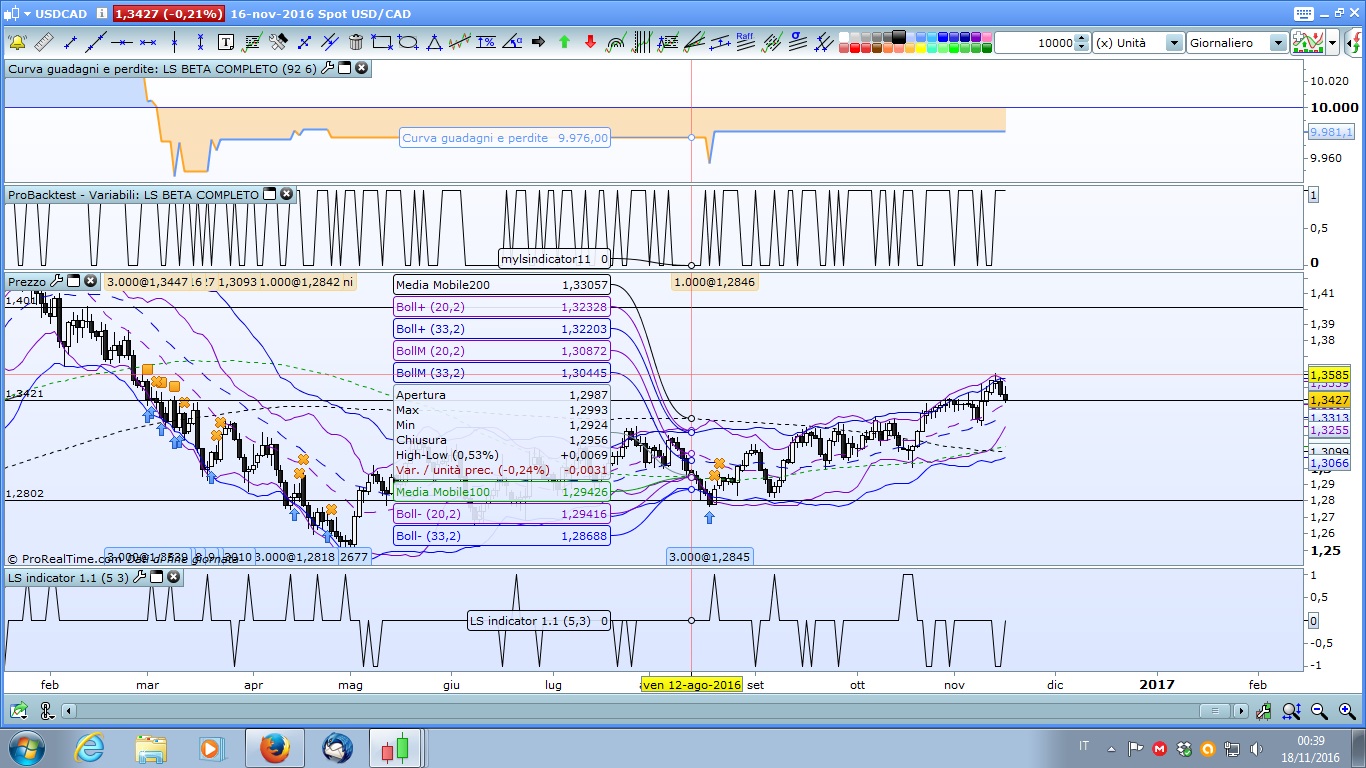Select the ruler measurement tool

44,42
